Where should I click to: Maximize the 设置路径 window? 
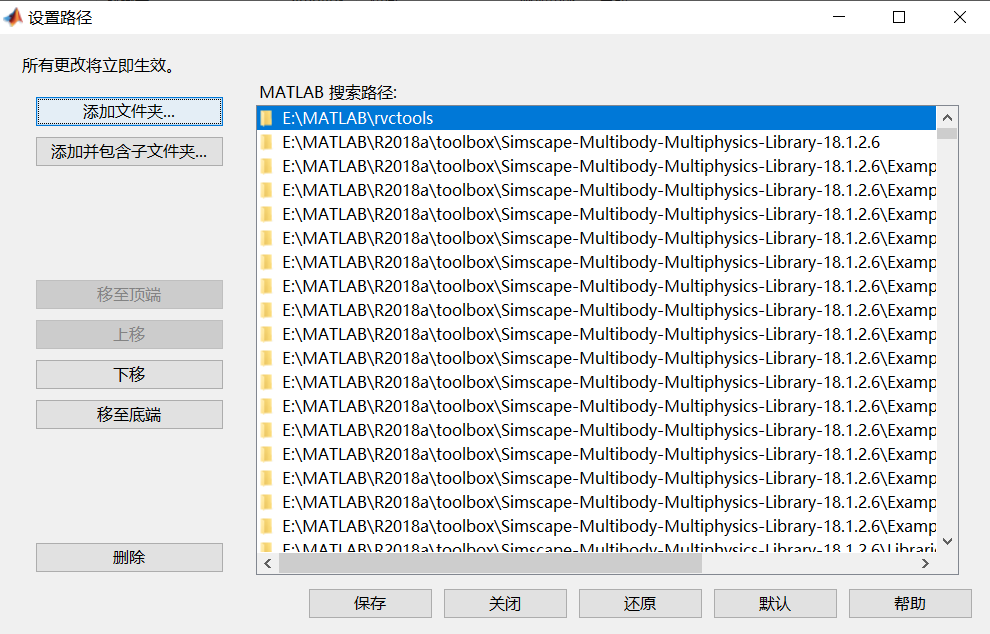click(x=899, y=17)
